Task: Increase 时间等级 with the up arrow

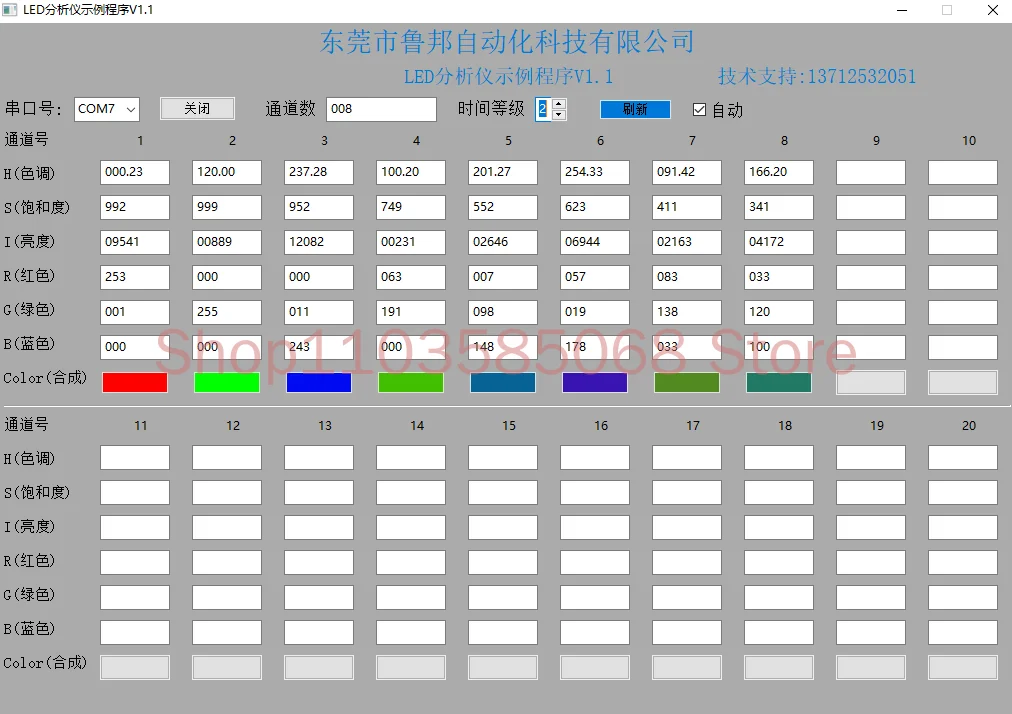Action: [560, 103]
